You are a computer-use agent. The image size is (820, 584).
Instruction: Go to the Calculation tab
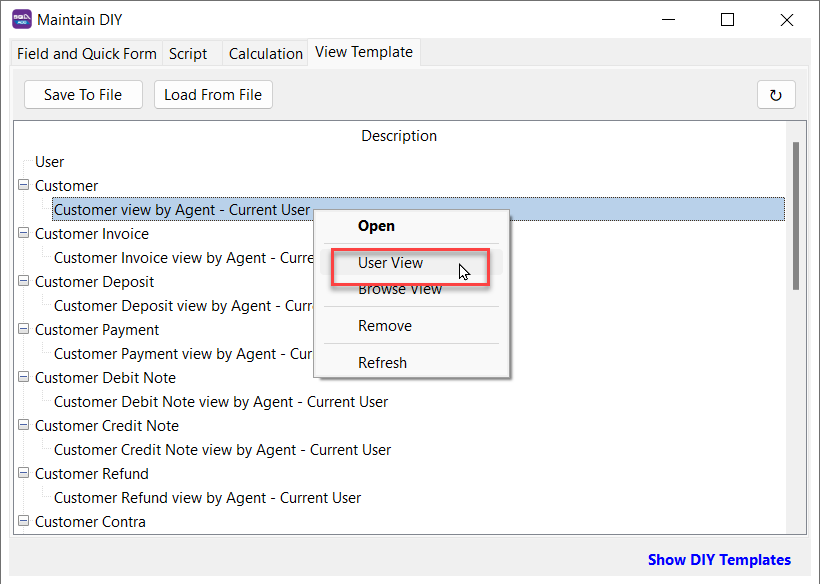pos(265,54)
